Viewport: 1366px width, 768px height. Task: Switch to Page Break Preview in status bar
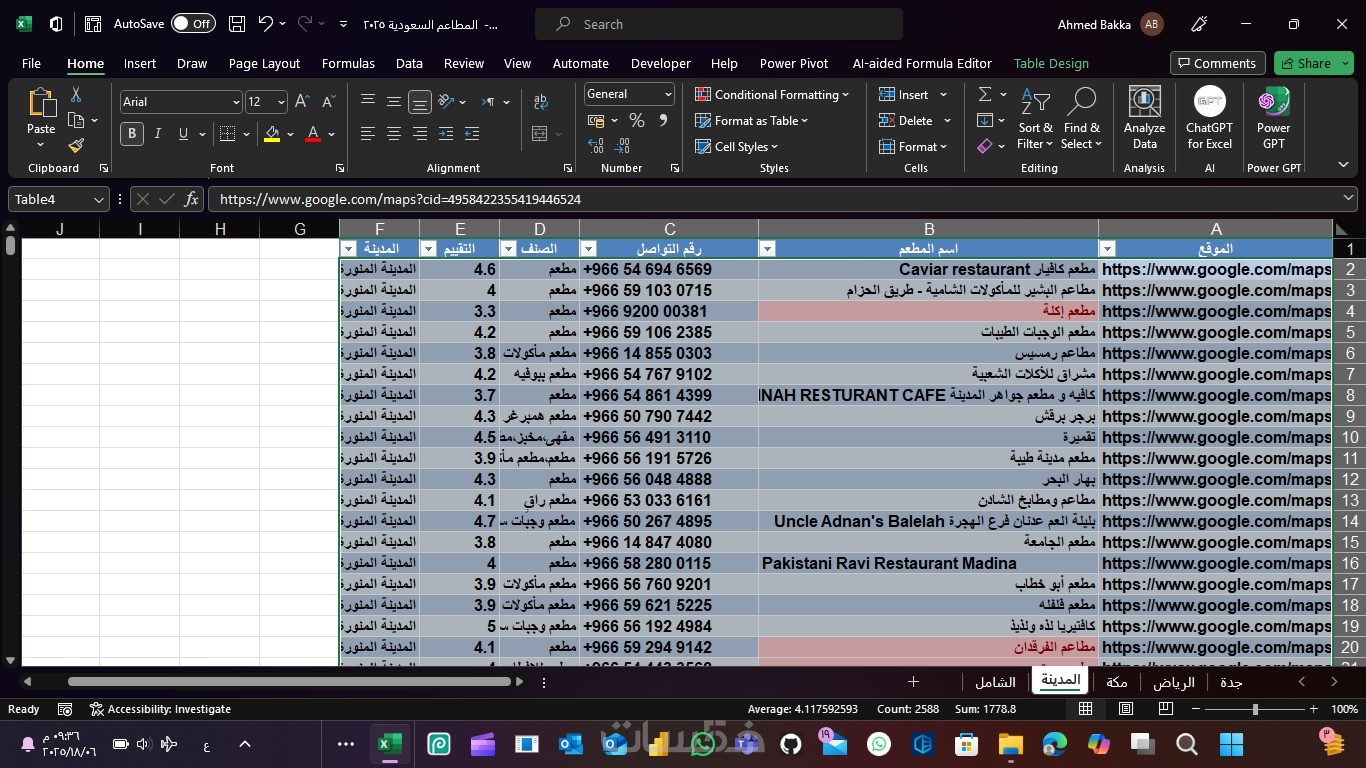click(x=1165, y=709)
